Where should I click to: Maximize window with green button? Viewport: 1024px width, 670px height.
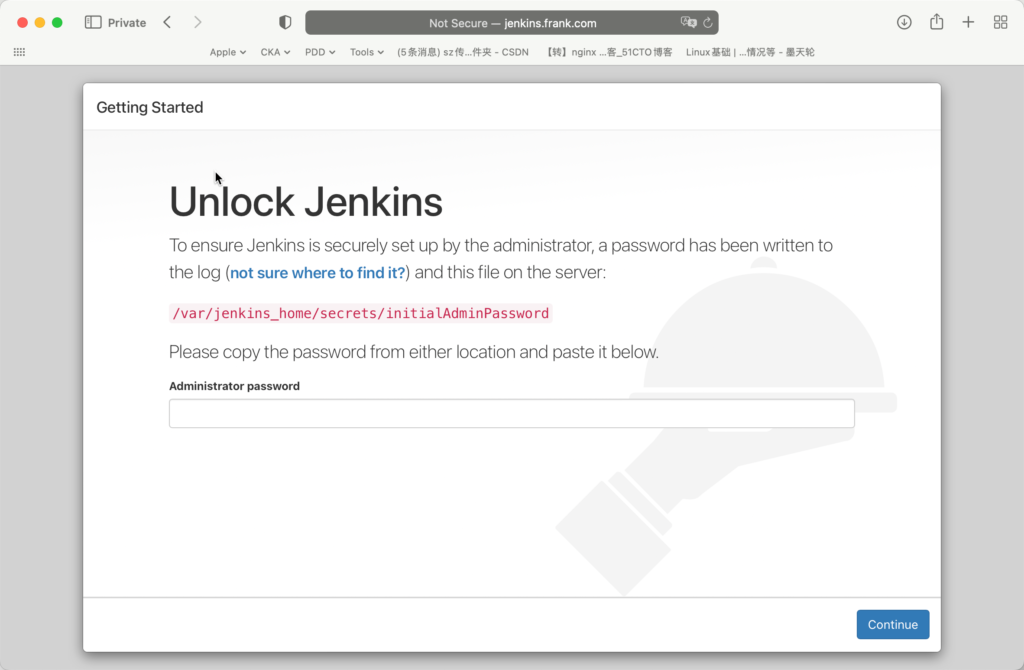click(x=57, y=22)
